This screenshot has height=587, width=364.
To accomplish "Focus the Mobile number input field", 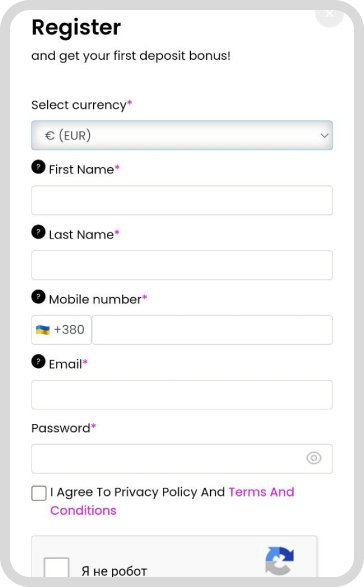I will pyautogui.click(x=212, y=330).
